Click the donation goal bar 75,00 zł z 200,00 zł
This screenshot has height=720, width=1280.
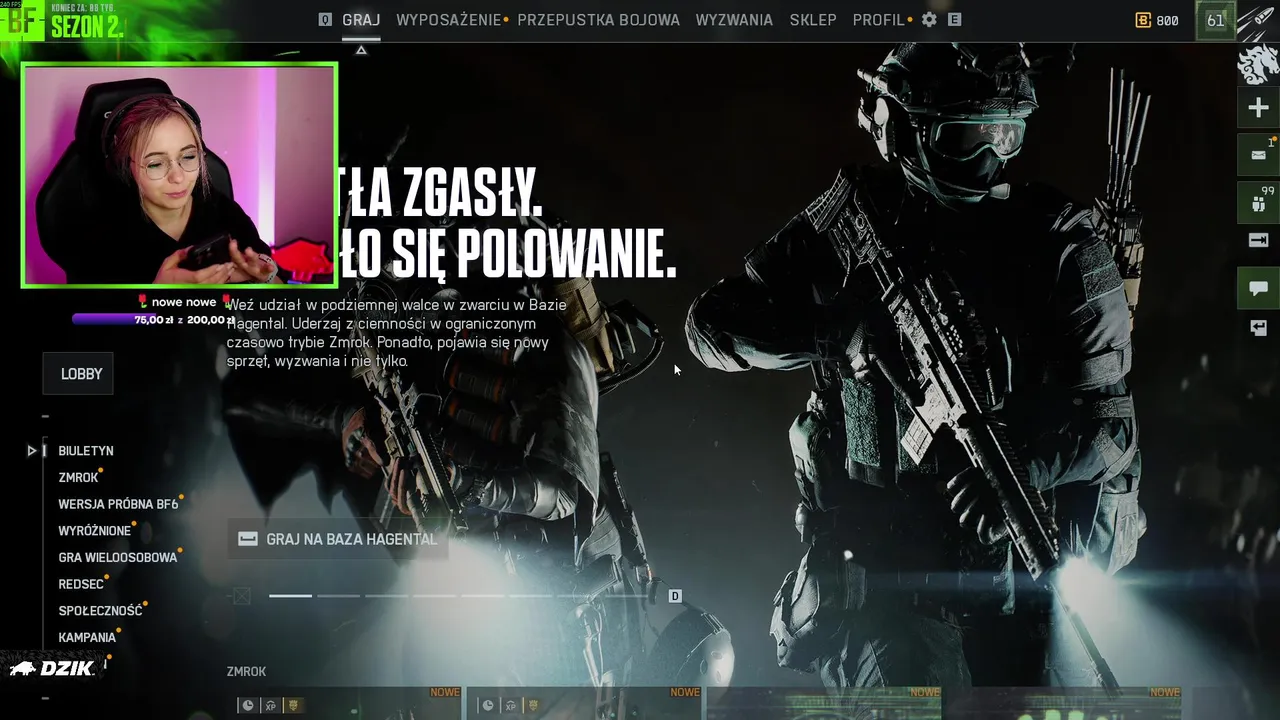click(154, 320)
